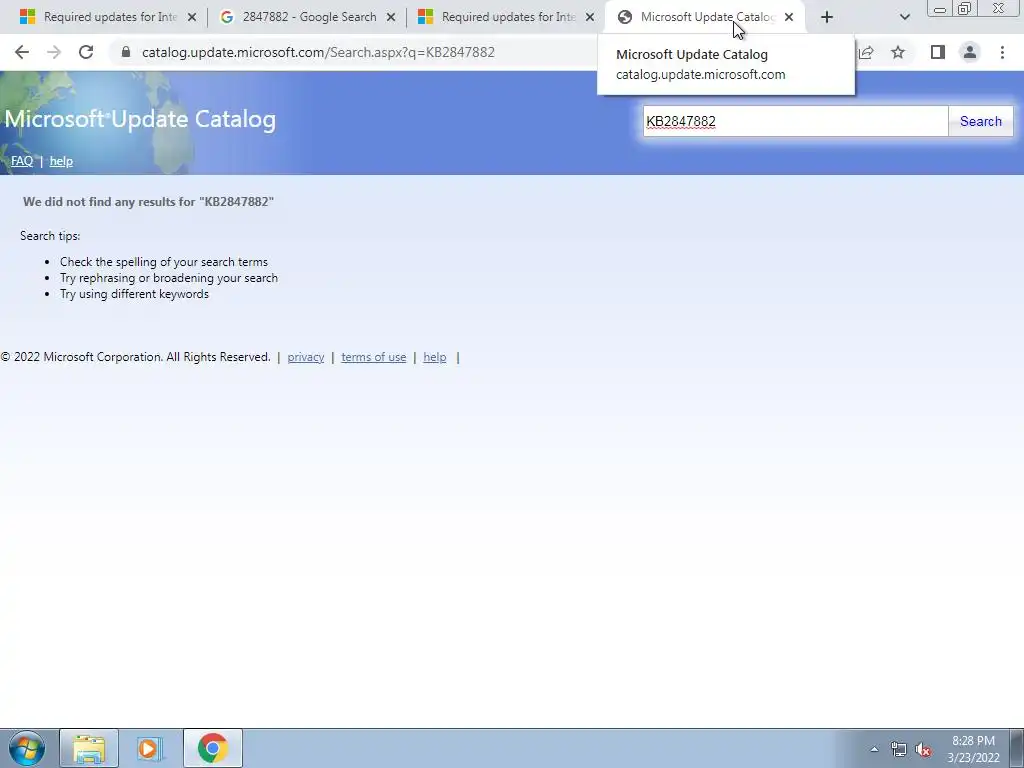This screenshot has width=1024, height=768.
Task: Open the help link in header
Action: click(x=61, y=161)
